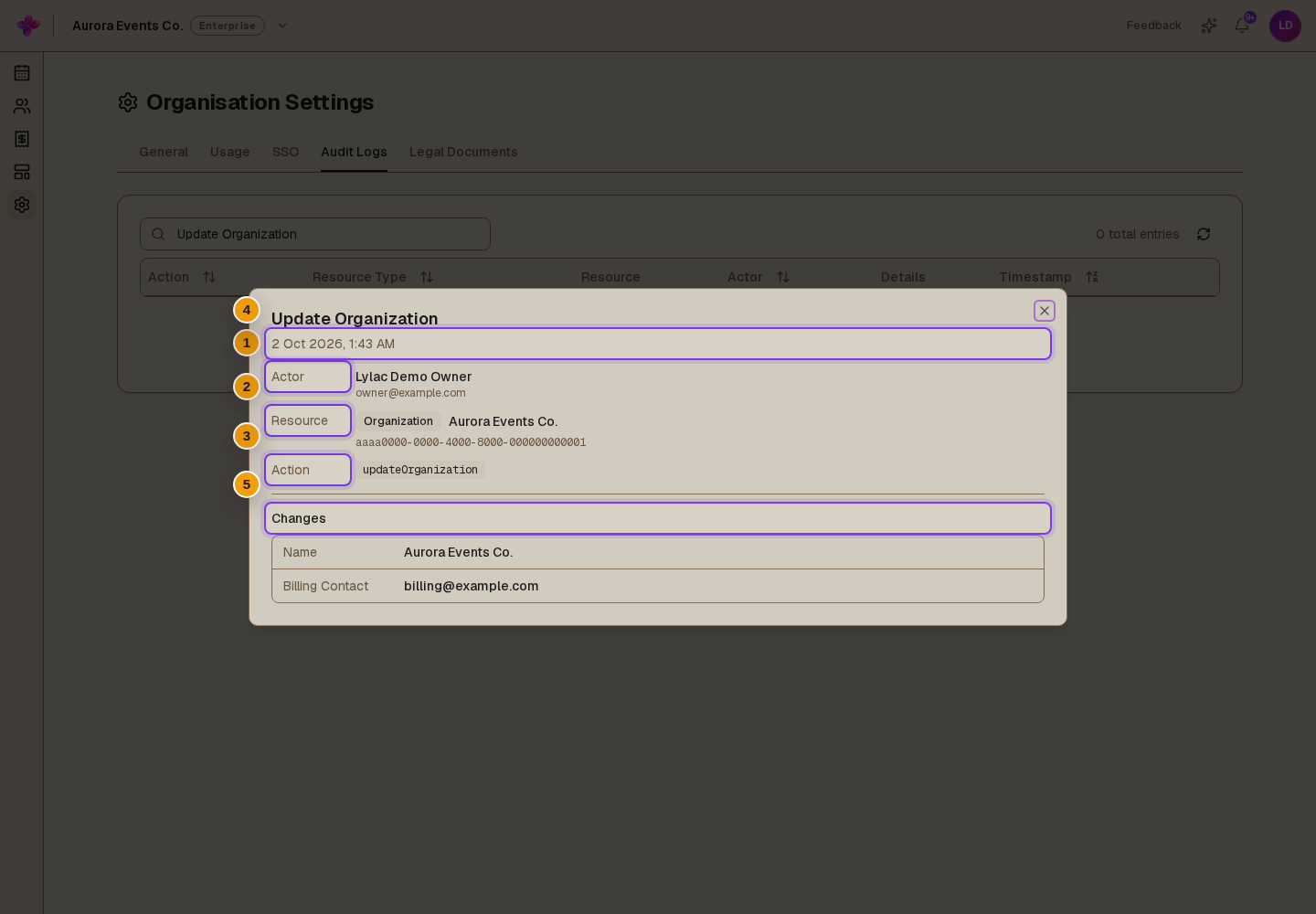Click the owner@example.com email

click(410, 393)
